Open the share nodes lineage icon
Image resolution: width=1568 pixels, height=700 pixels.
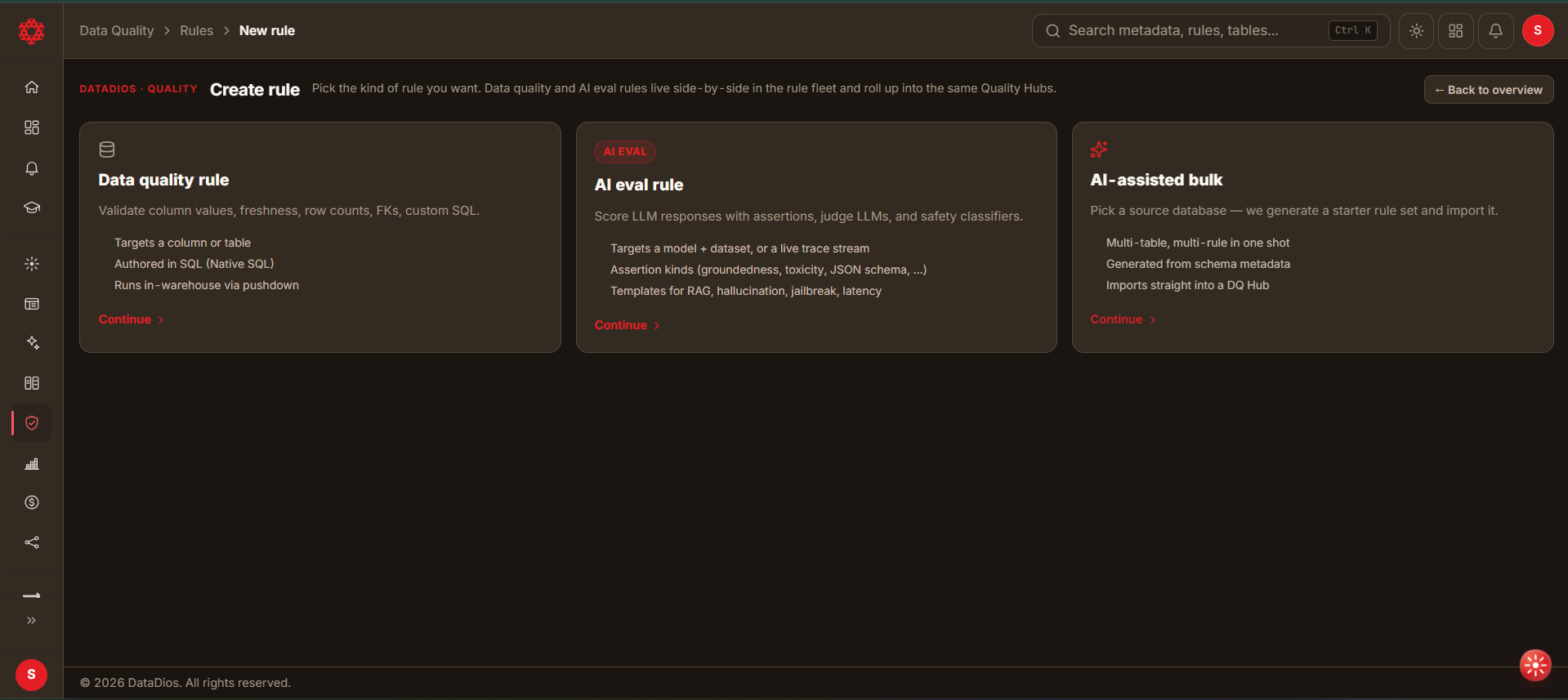click(32, 542)
